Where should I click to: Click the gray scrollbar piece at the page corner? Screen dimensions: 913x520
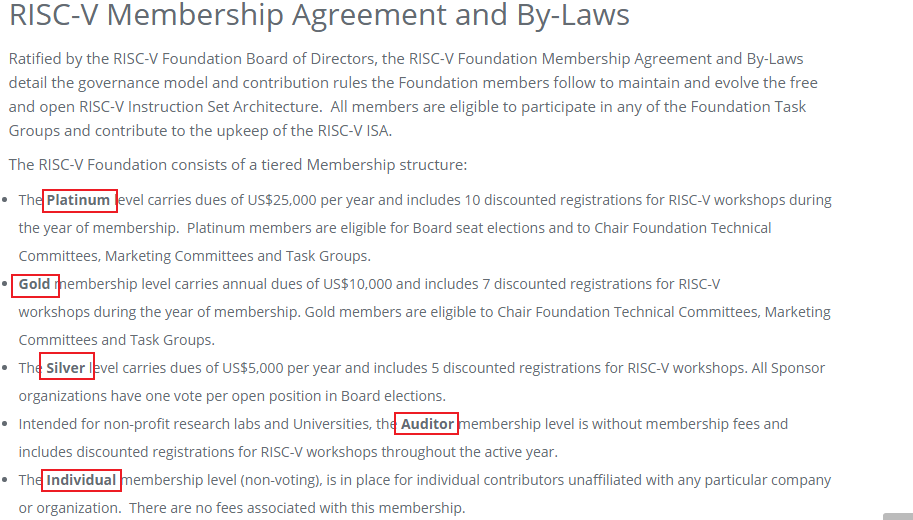coord(898,517)
